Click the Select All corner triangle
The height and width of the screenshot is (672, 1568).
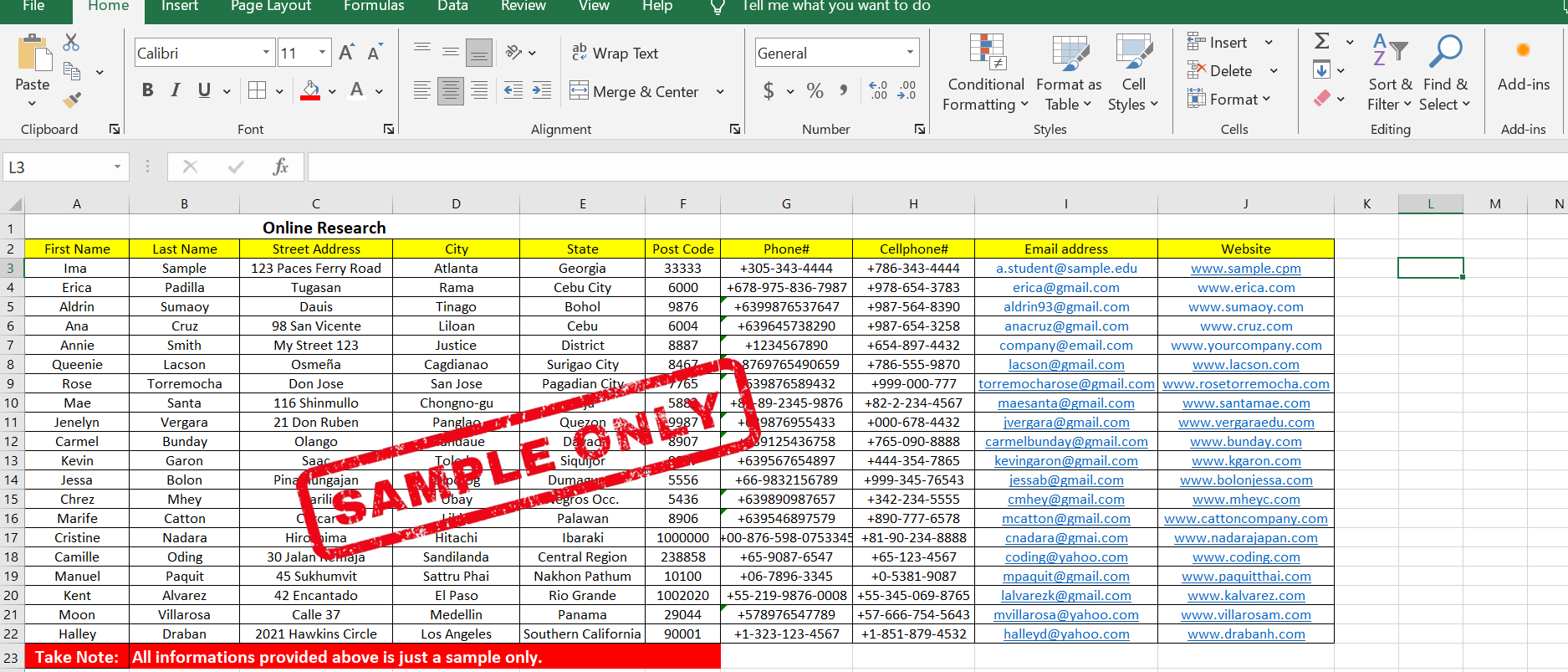pyautogui.click(x=15, y=204)
